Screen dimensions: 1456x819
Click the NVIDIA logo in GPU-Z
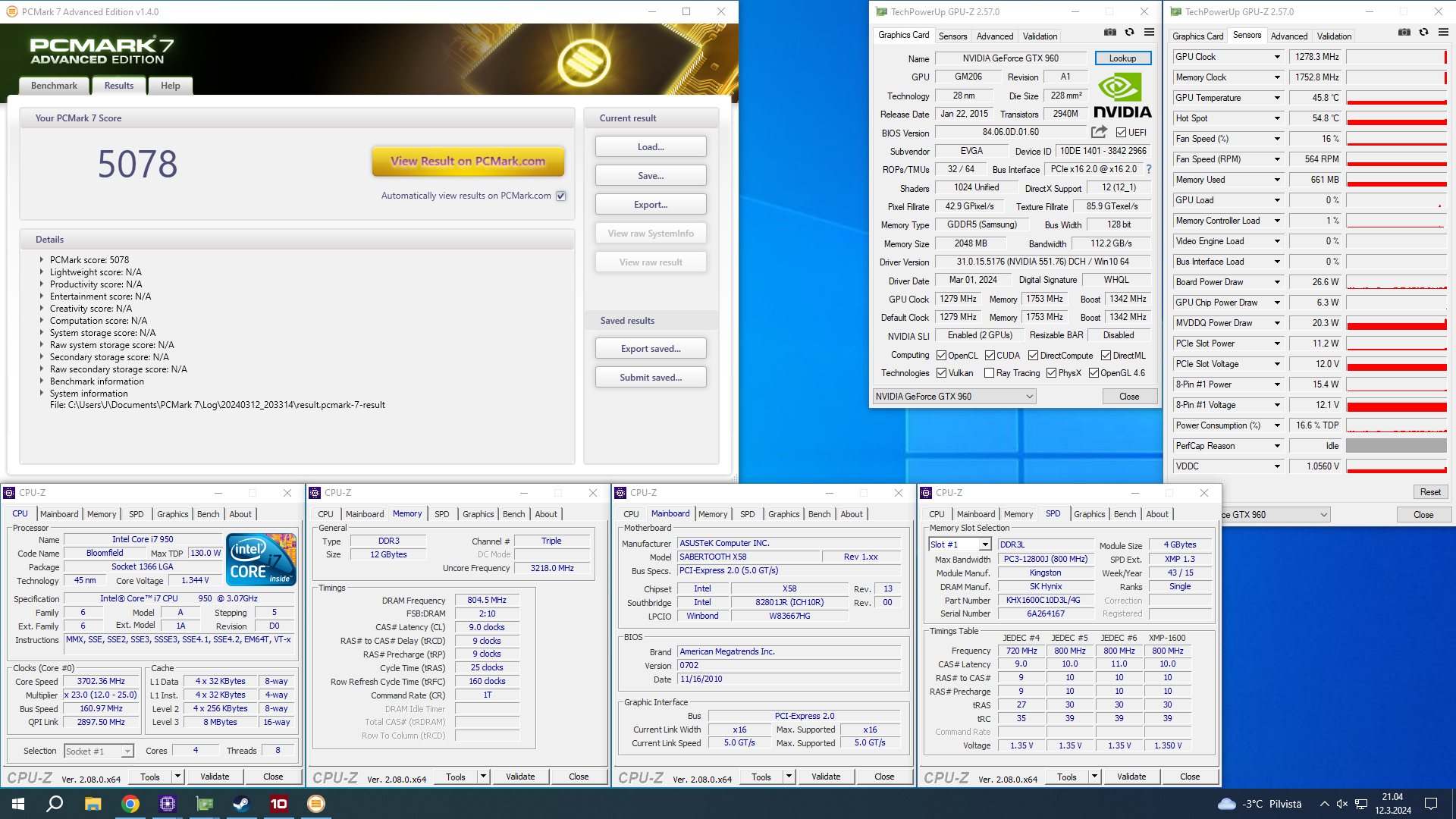pos(1122,96)
